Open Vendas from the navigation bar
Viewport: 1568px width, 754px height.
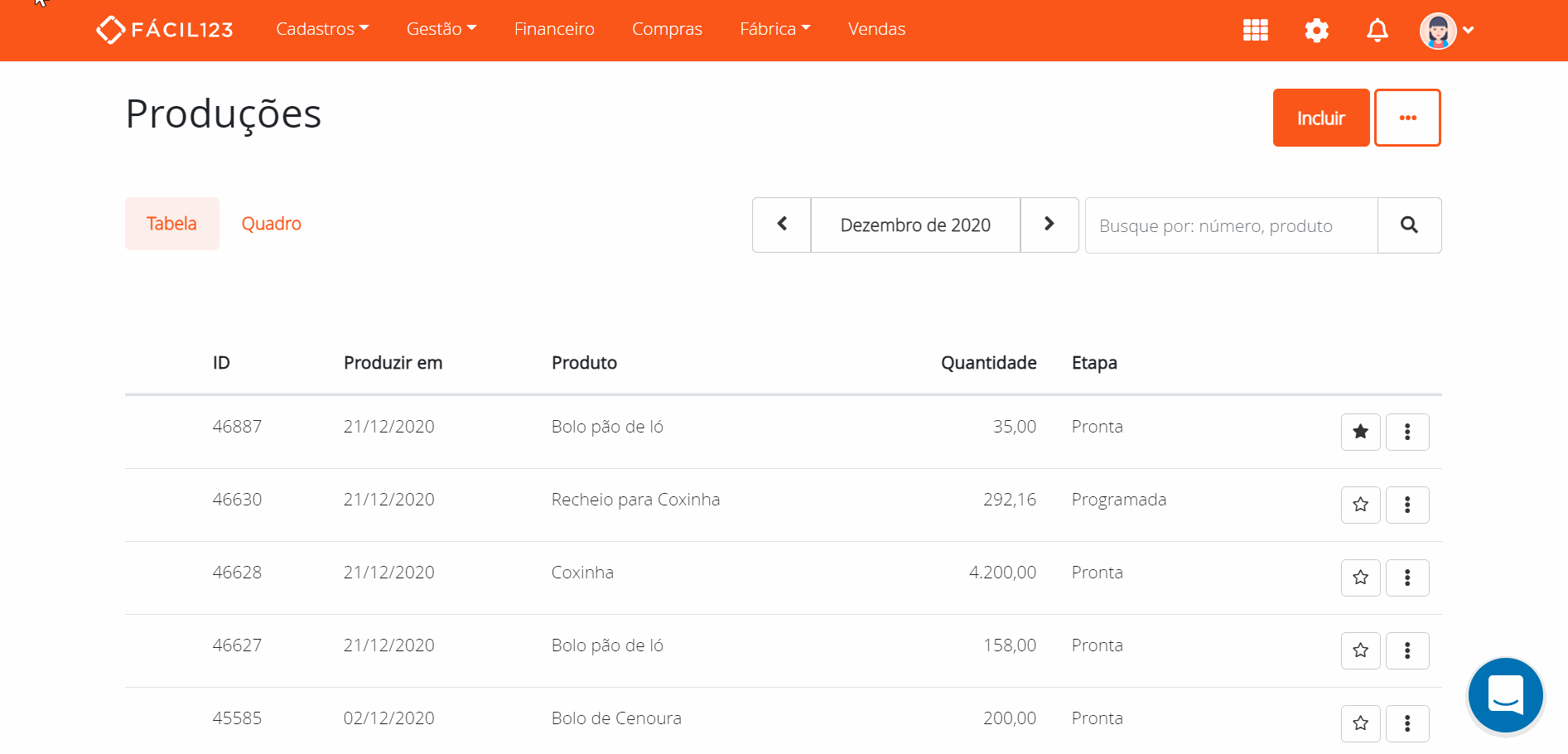click(876, 28)
